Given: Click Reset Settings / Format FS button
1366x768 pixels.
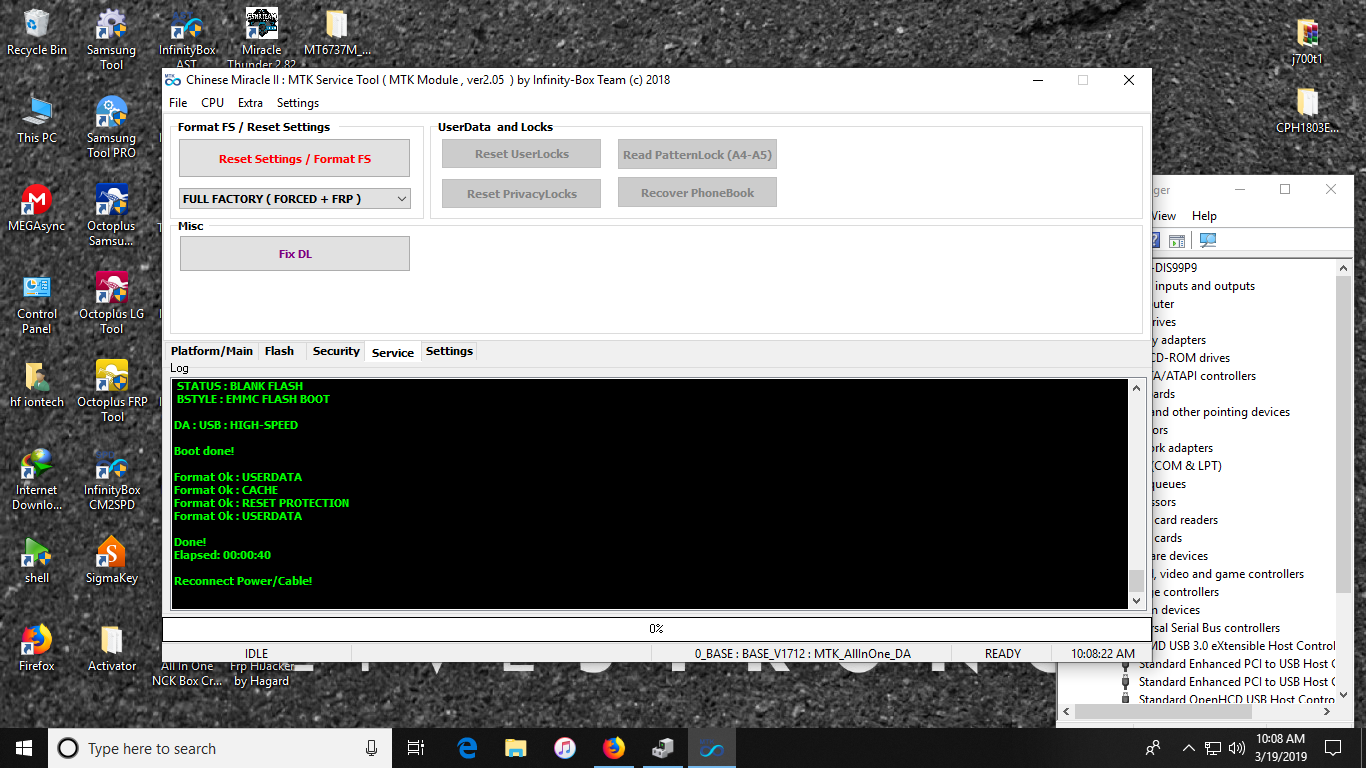Looking at the screenshot, I should click(x=295, y=159).
